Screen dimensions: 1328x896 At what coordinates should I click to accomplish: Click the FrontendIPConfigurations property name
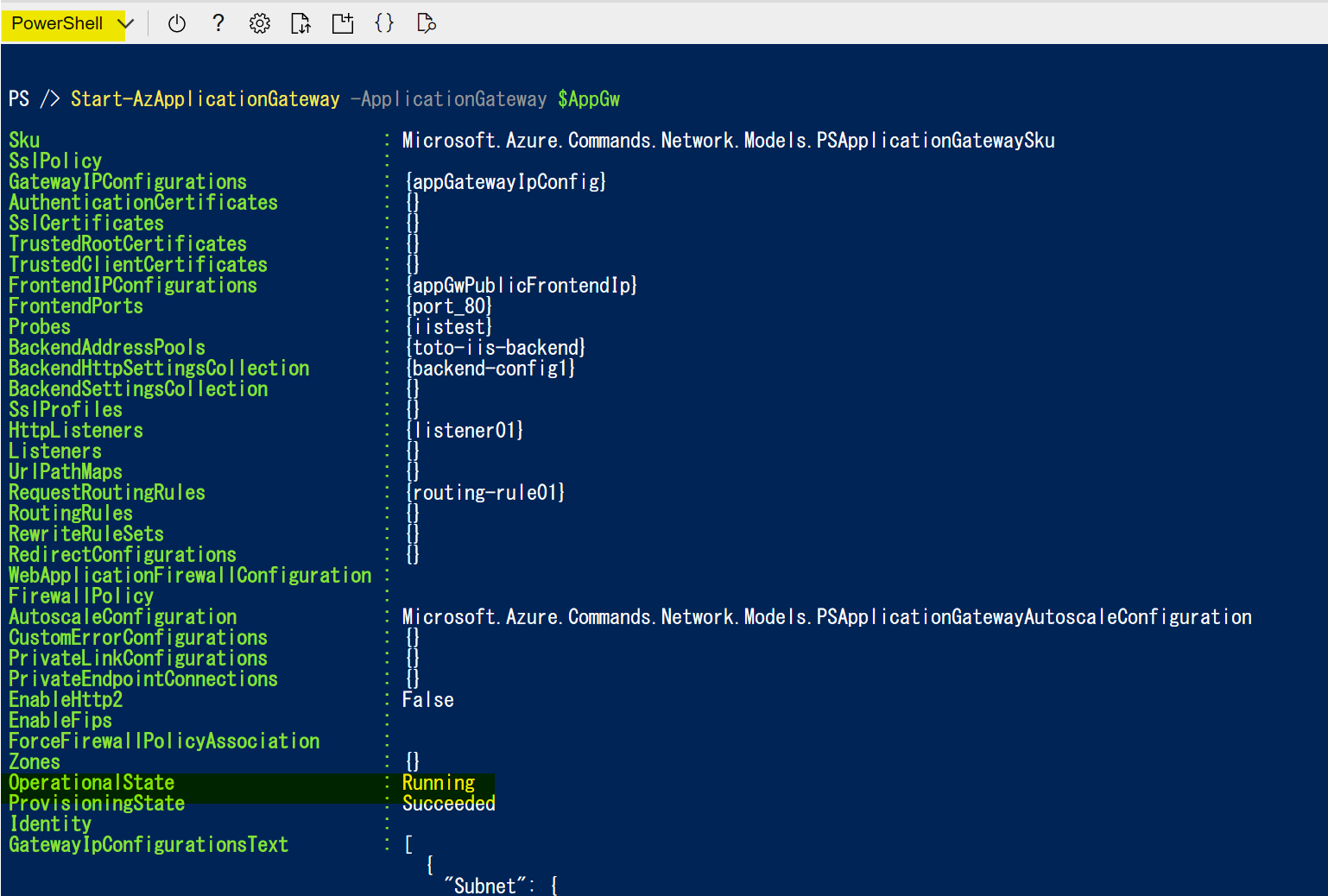click(133, 286)
